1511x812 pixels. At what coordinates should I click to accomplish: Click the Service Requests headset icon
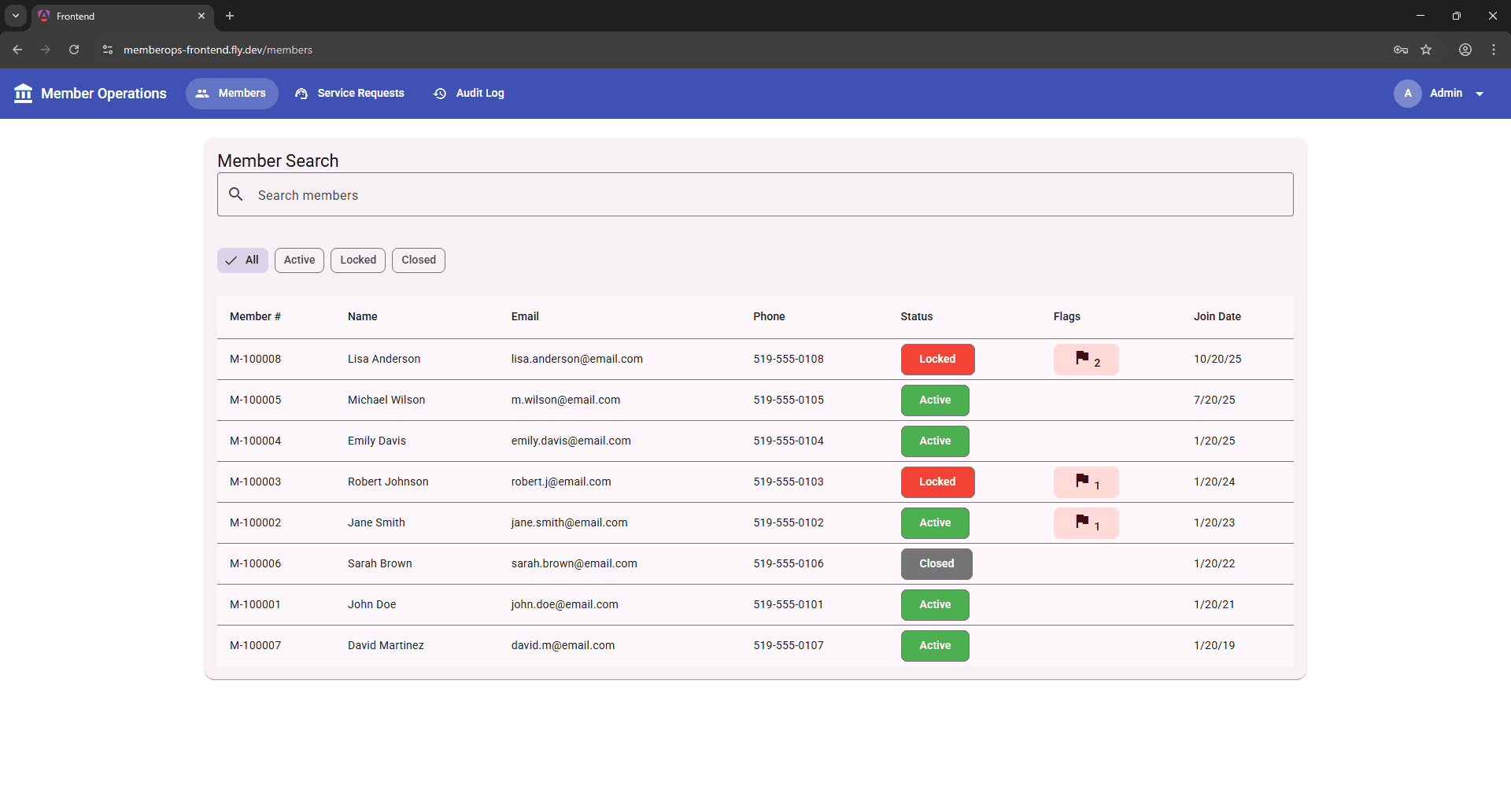click(301, 93)
